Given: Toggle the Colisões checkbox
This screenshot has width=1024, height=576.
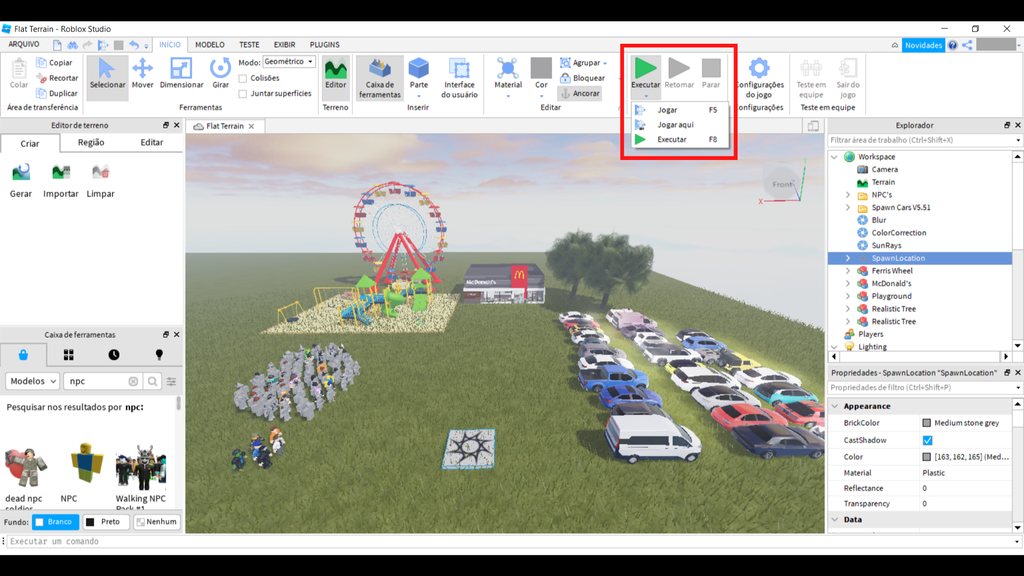Looking at the screenshot, I should point(243,78).
